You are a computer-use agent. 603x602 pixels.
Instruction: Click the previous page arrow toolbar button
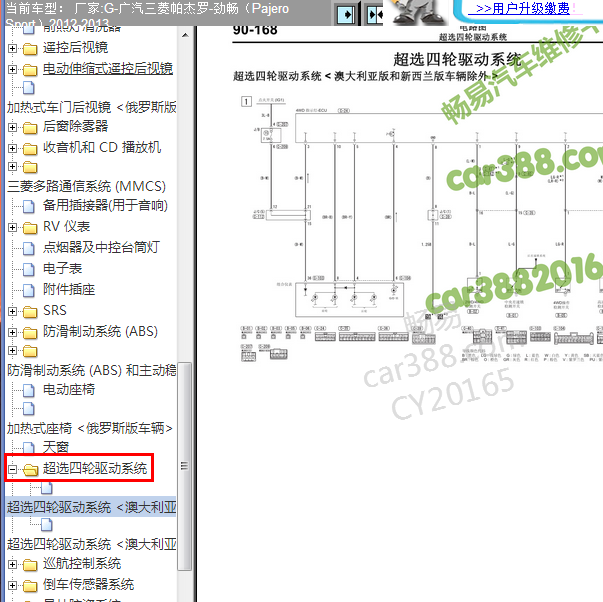pyautogui.click(x=347, y=15)
